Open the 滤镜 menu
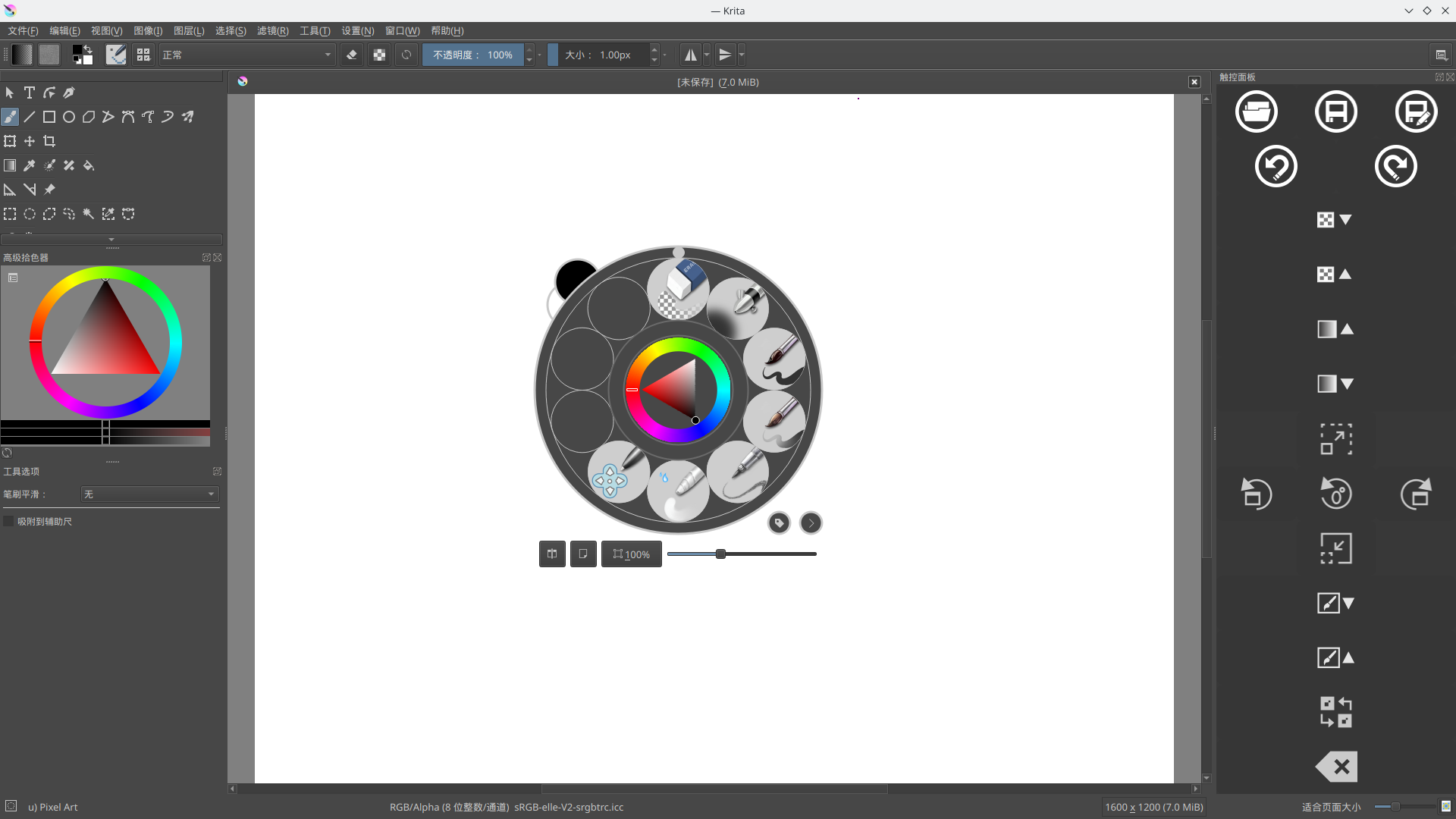Screen dimensions: 1456x819 point(272,31)
